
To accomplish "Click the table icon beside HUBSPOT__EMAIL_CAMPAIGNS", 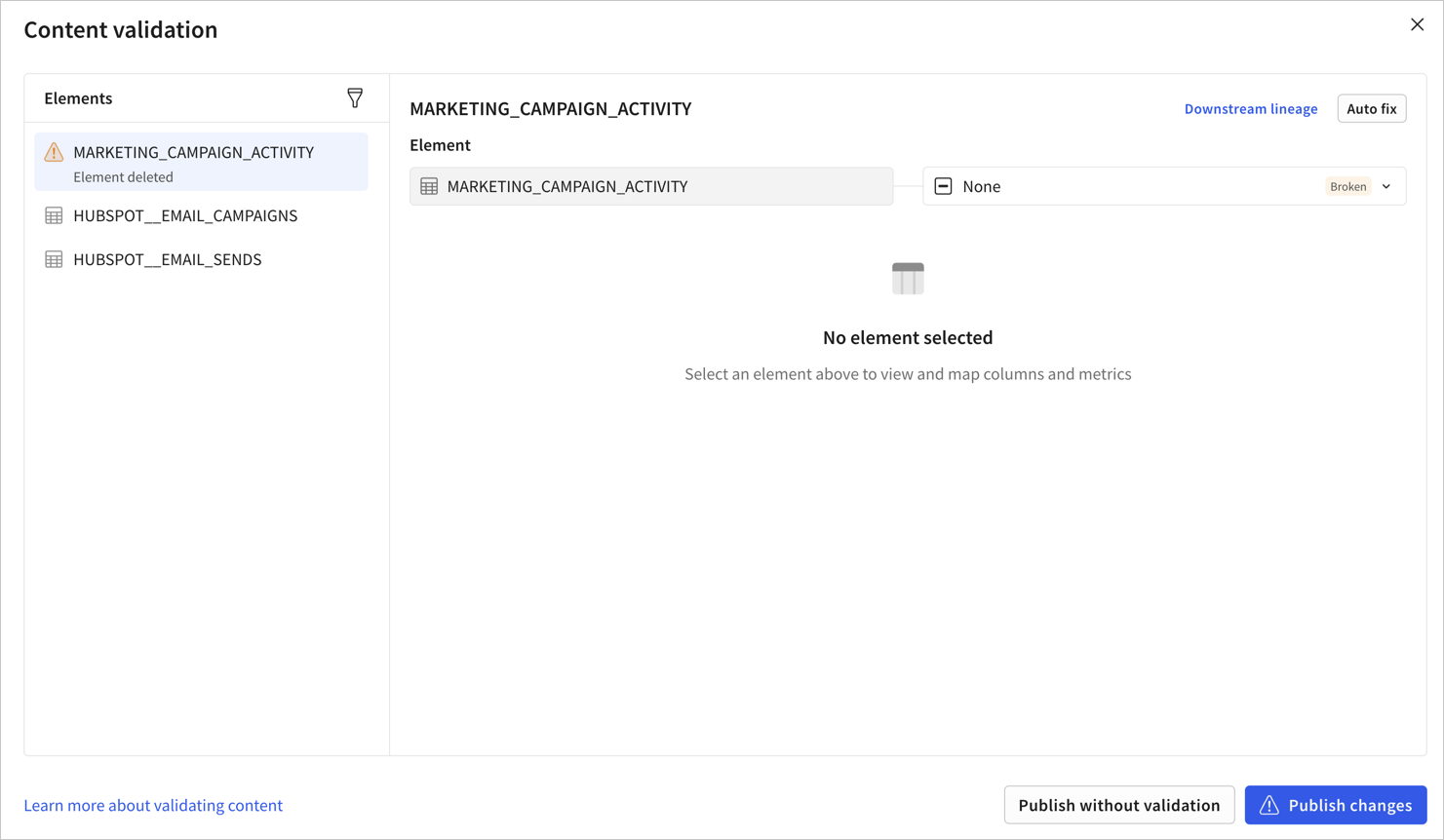I will 54,215.
